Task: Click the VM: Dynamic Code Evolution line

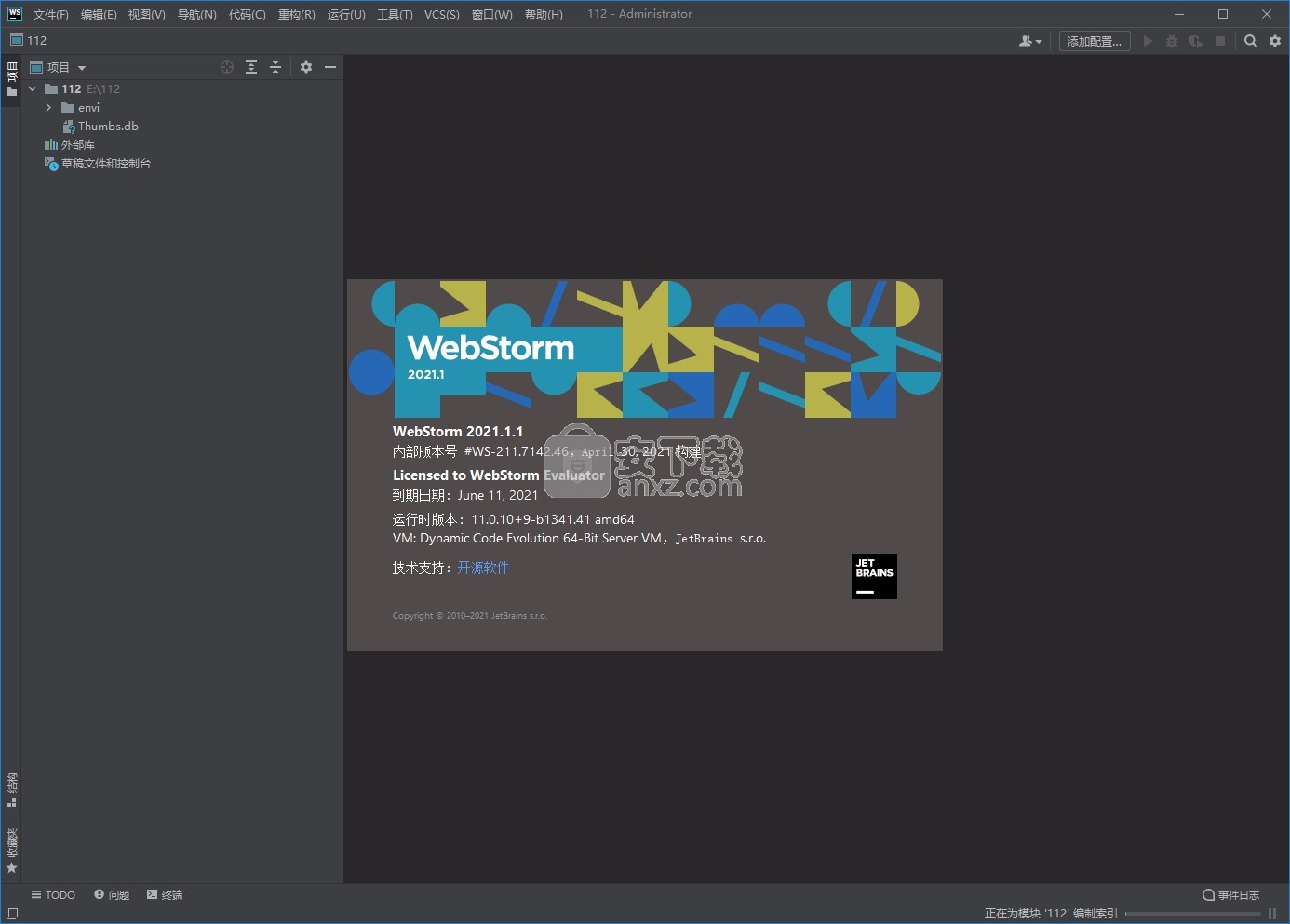Action: click(579, 538)
